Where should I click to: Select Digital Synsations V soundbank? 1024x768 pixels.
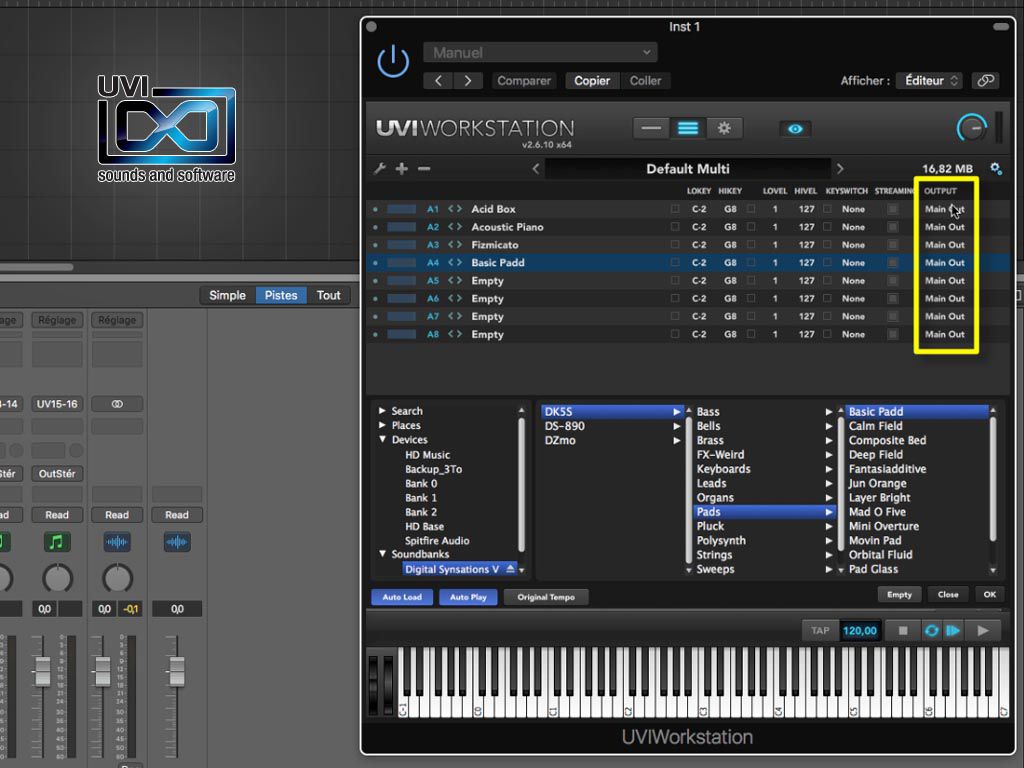(451, 569)
